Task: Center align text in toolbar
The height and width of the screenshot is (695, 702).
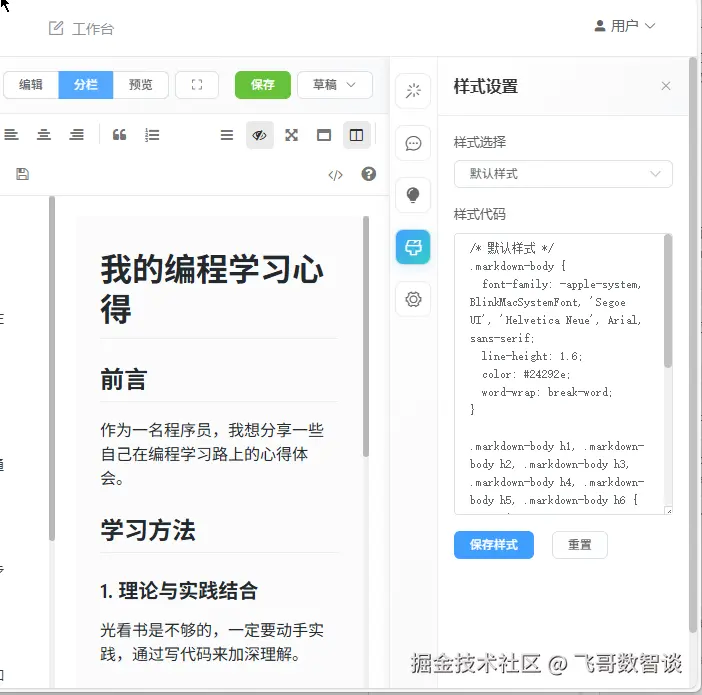Action: 44,135
